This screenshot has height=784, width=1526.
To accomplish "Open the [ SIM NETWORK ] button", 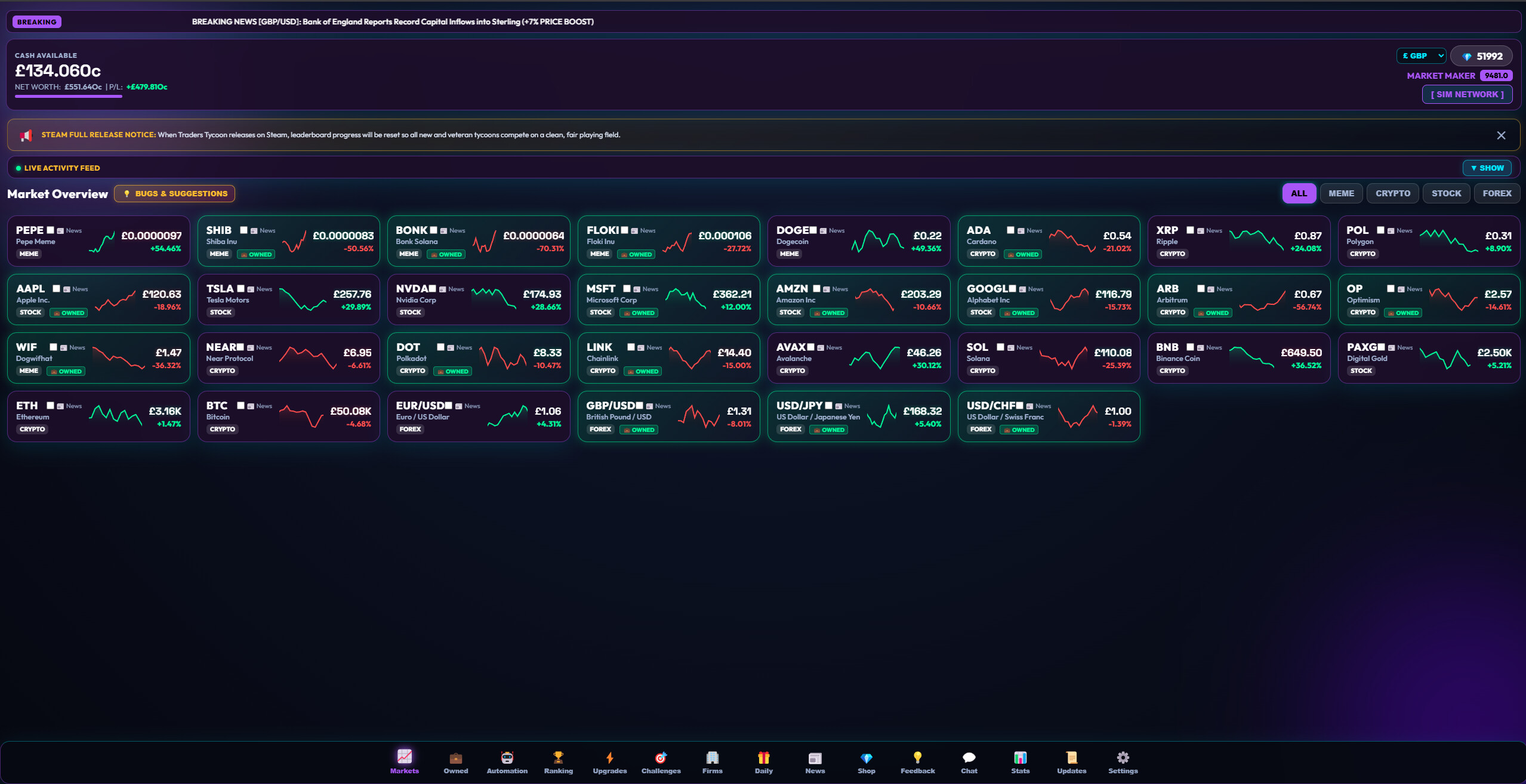I will 1467,94.
